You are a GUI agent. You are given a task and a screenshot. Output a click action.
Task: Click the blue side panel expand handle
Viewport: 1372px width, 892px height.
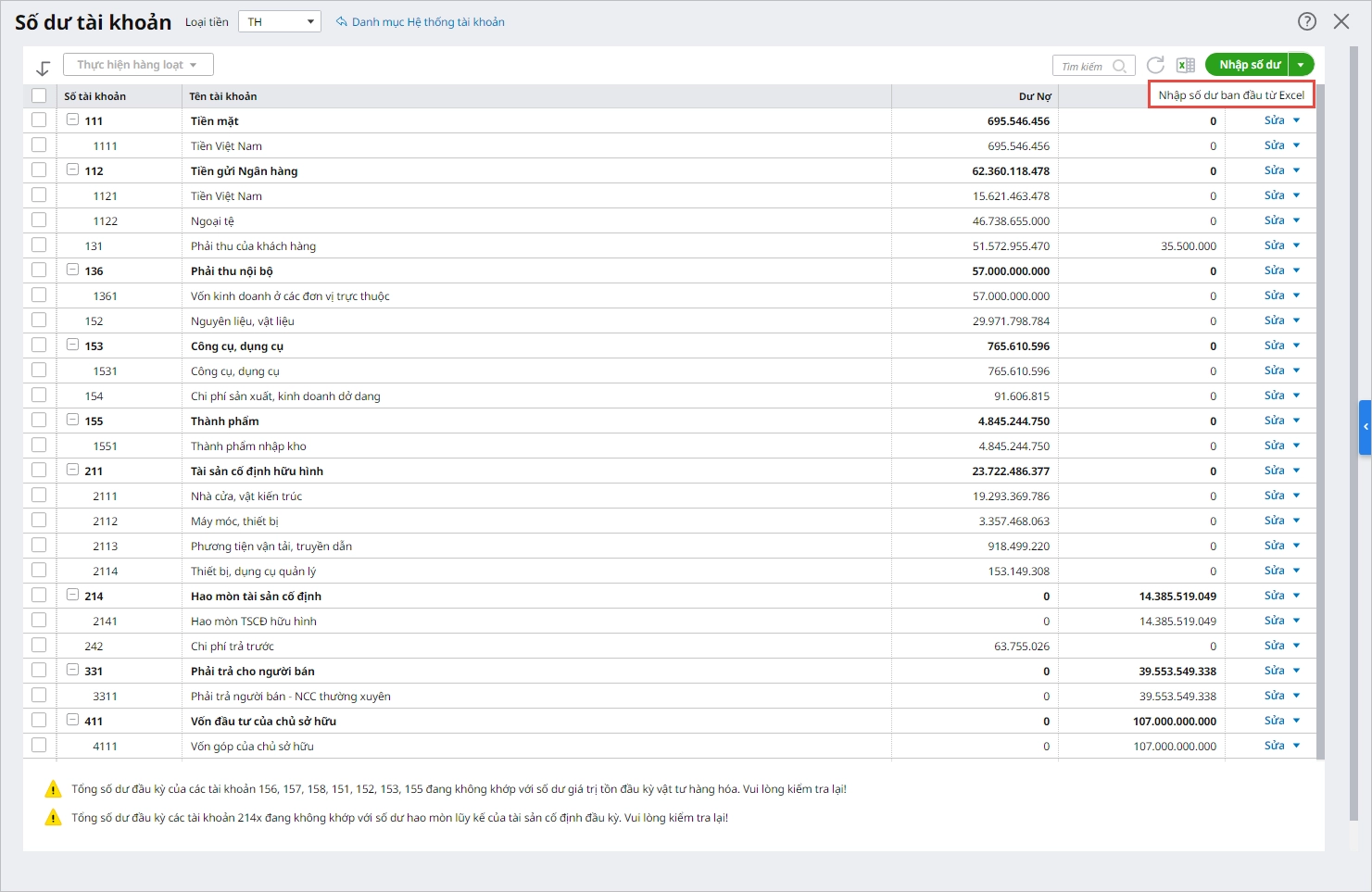click(1365, 427)
